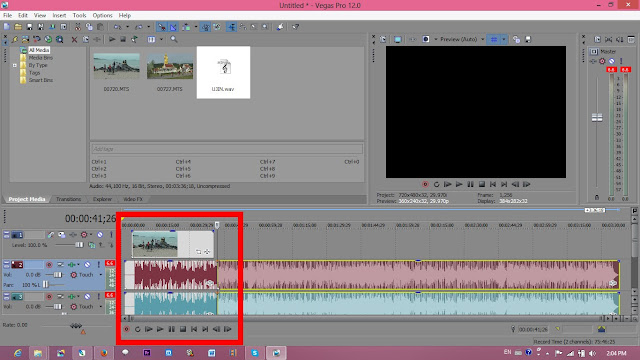Image resolution: width=640 pixels, height=360 pixels.
Task: Click the Cut scissors icon
Action: coord(78,27)
